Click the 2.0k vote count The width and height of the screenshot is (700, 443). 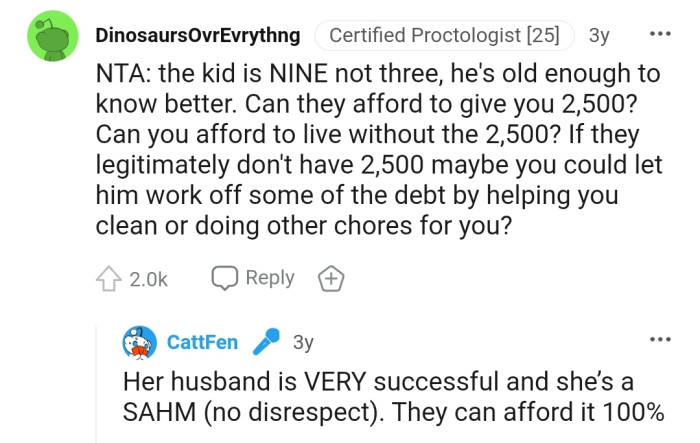click(x=149, y=279)
